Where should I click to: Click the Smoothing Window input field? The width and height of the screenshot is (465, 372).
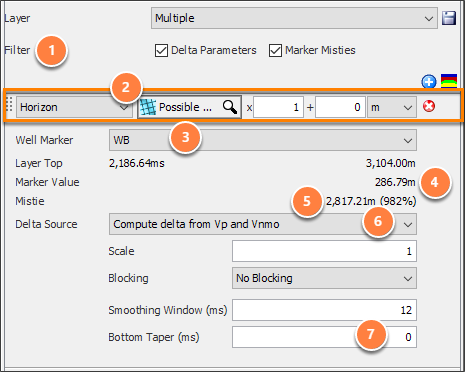tap(324, 310)
